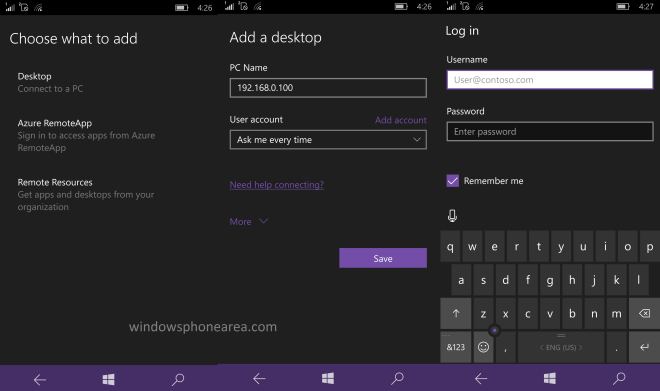Tap the i key

click(605, 247)
